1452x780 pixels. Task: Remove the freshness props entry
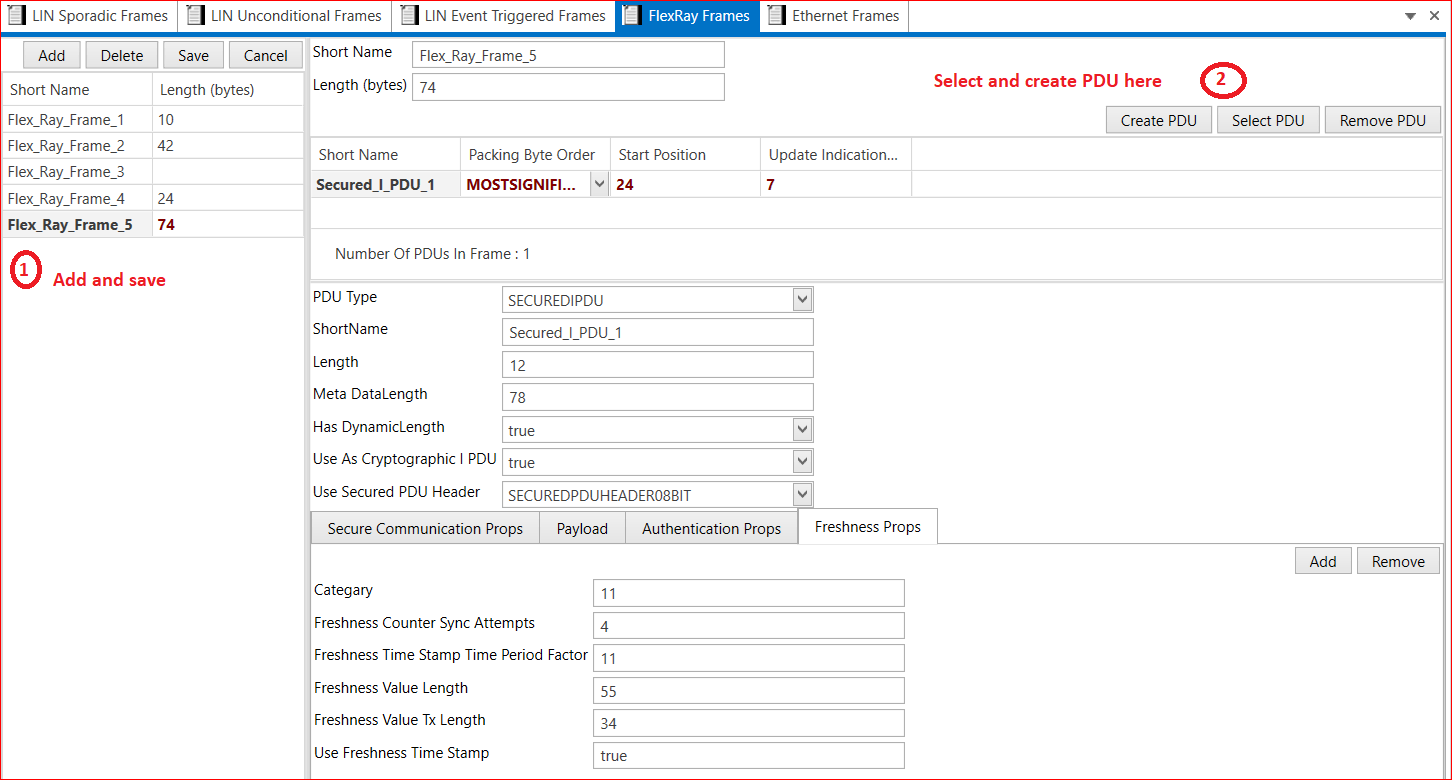(1398, 561)
